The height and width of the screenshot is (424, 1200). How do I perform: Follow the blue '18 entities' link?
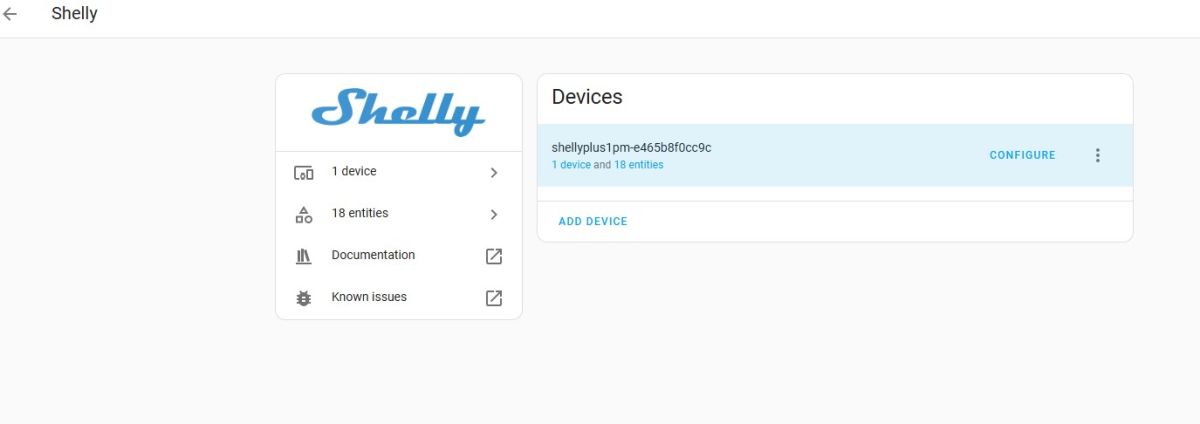[638, 165]
